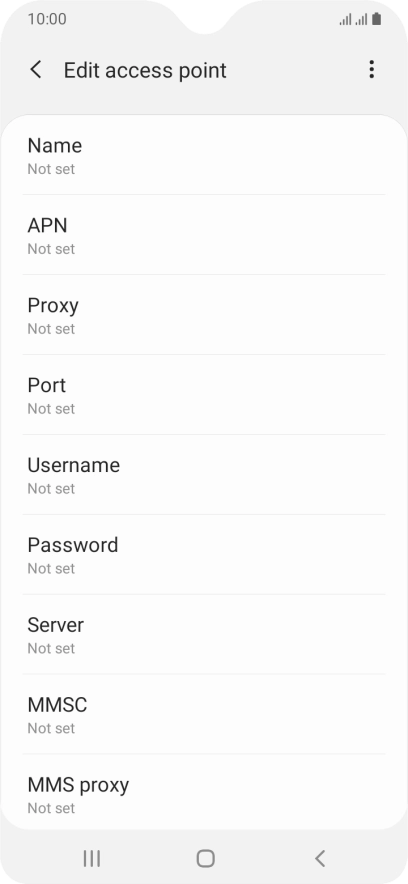Tap the system back navigation button
The height and width of the screenshot is (884, 408).
[x=320, y=858]
